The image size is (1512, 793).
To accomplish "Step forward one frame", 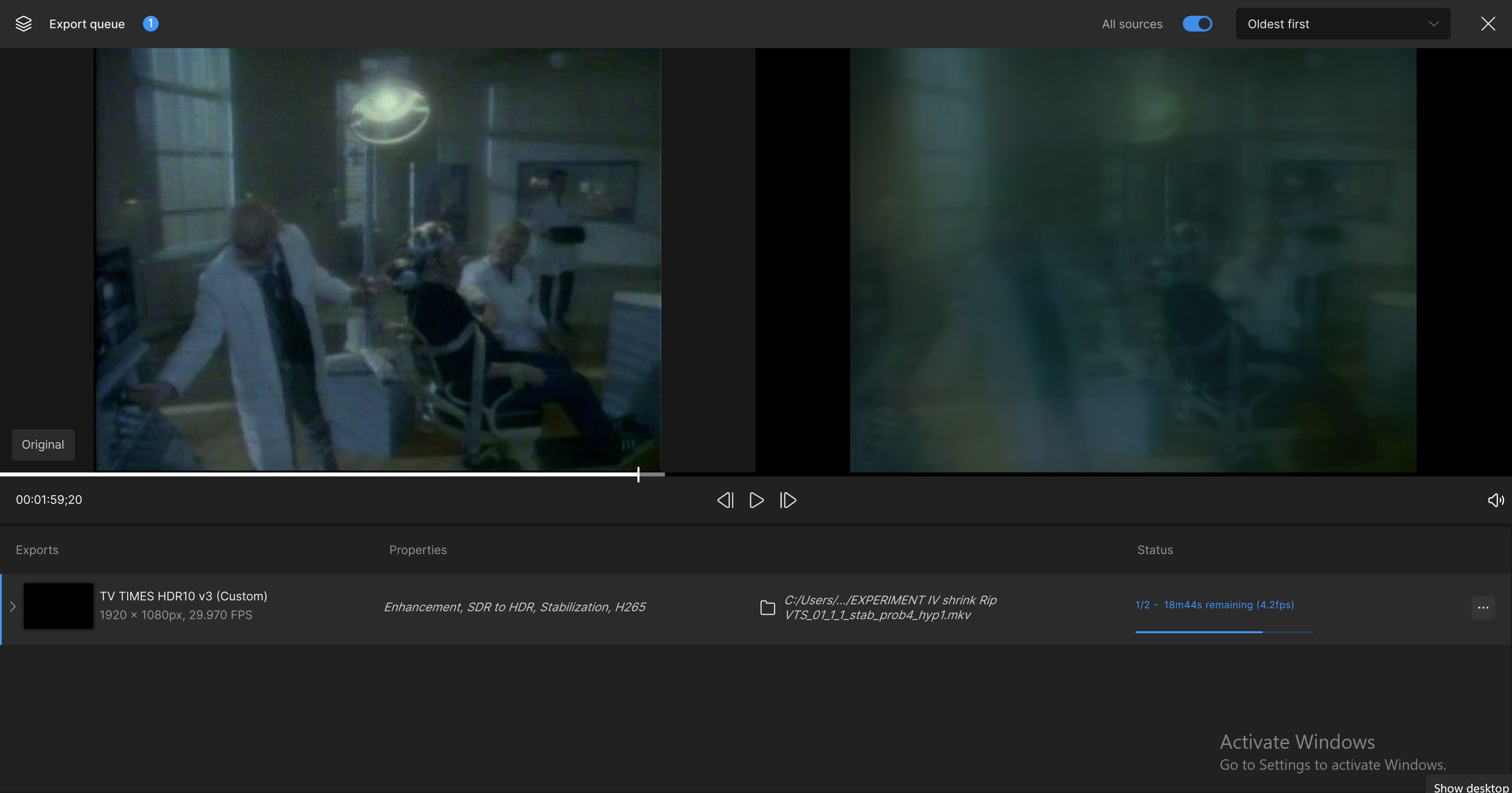I will pyautogui.click(x=788, y=500).
